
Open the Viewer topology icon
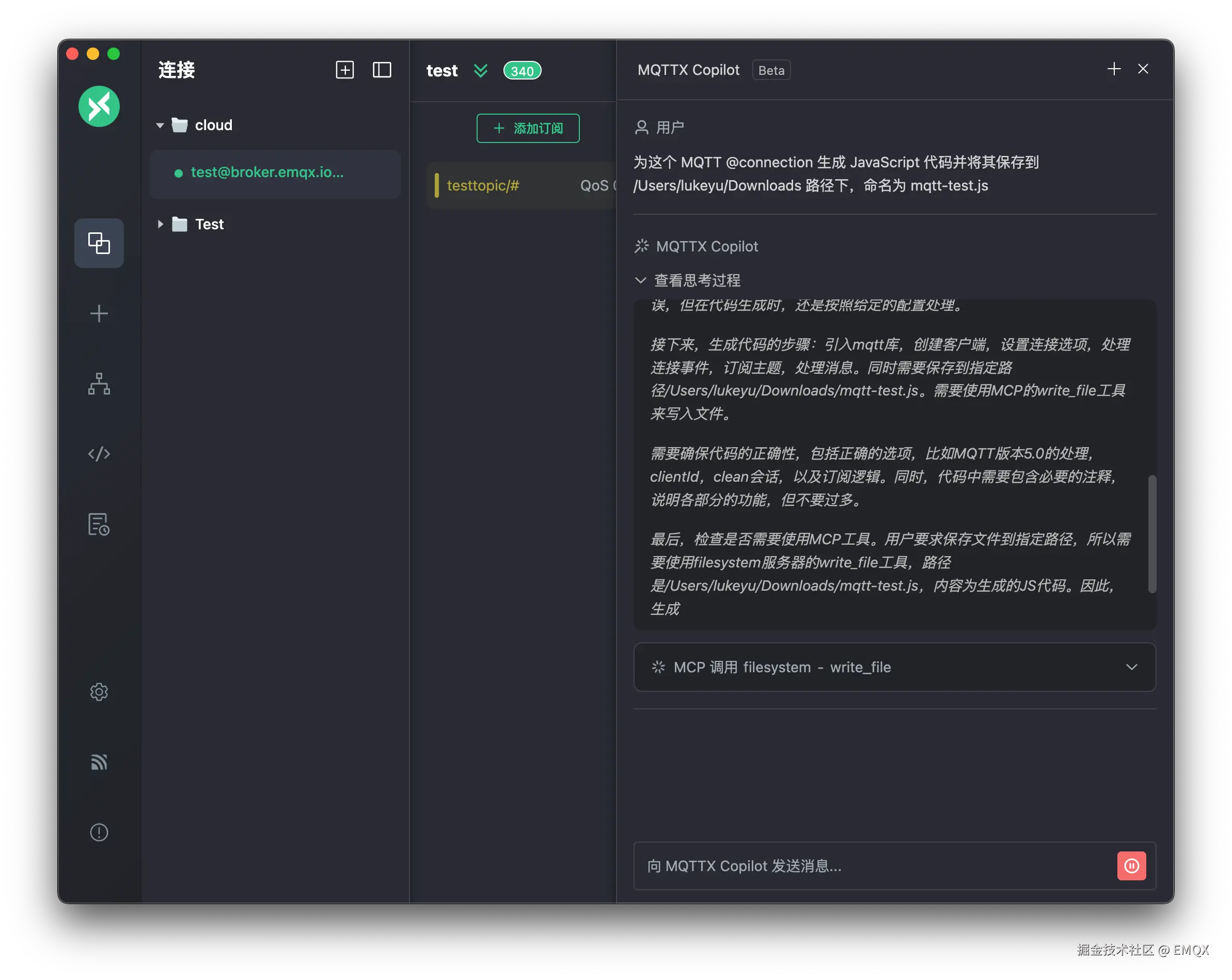tap(99, 384)
